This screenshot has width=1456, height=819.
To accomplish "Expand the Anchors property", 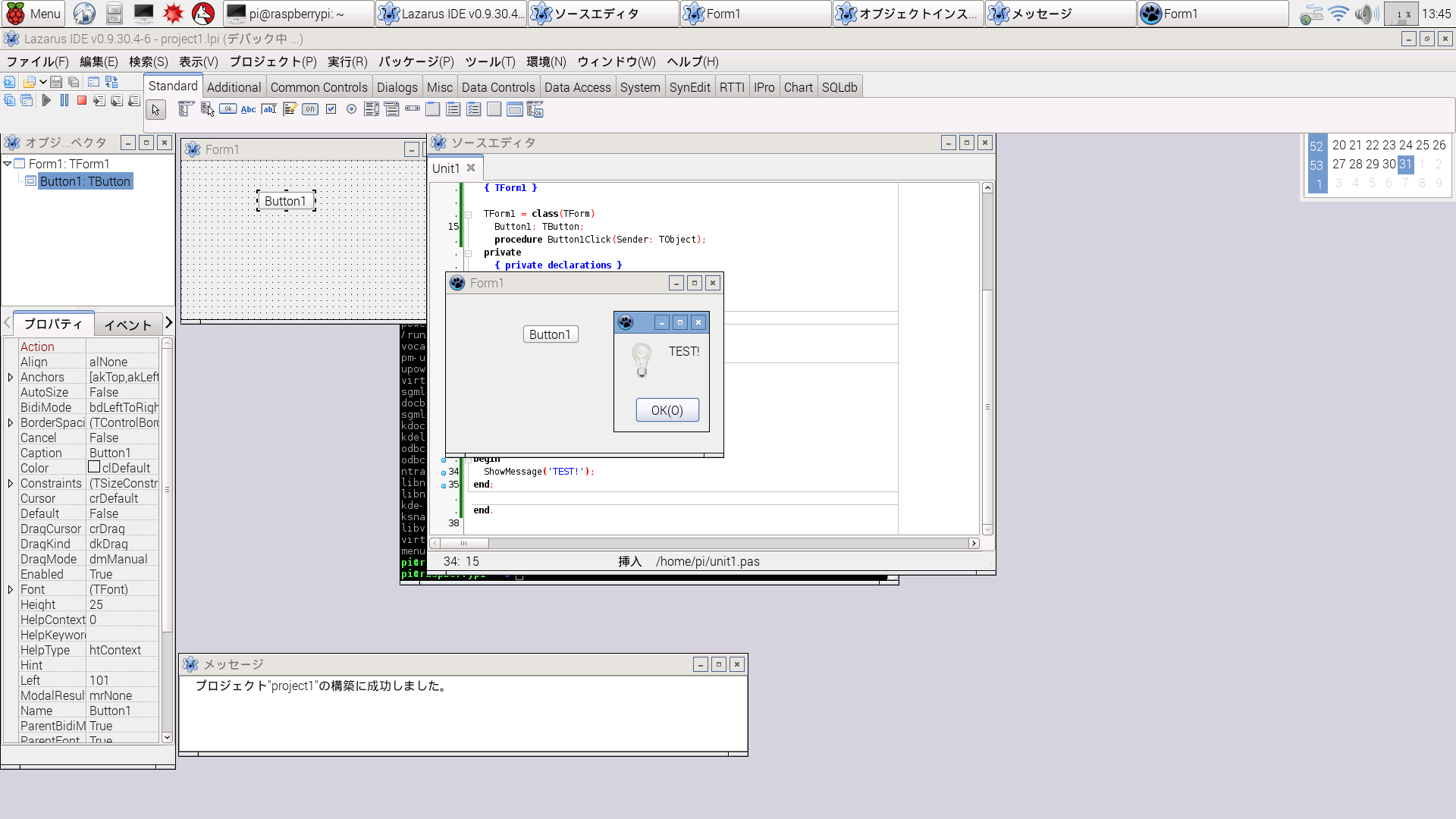I will point(11,377).
